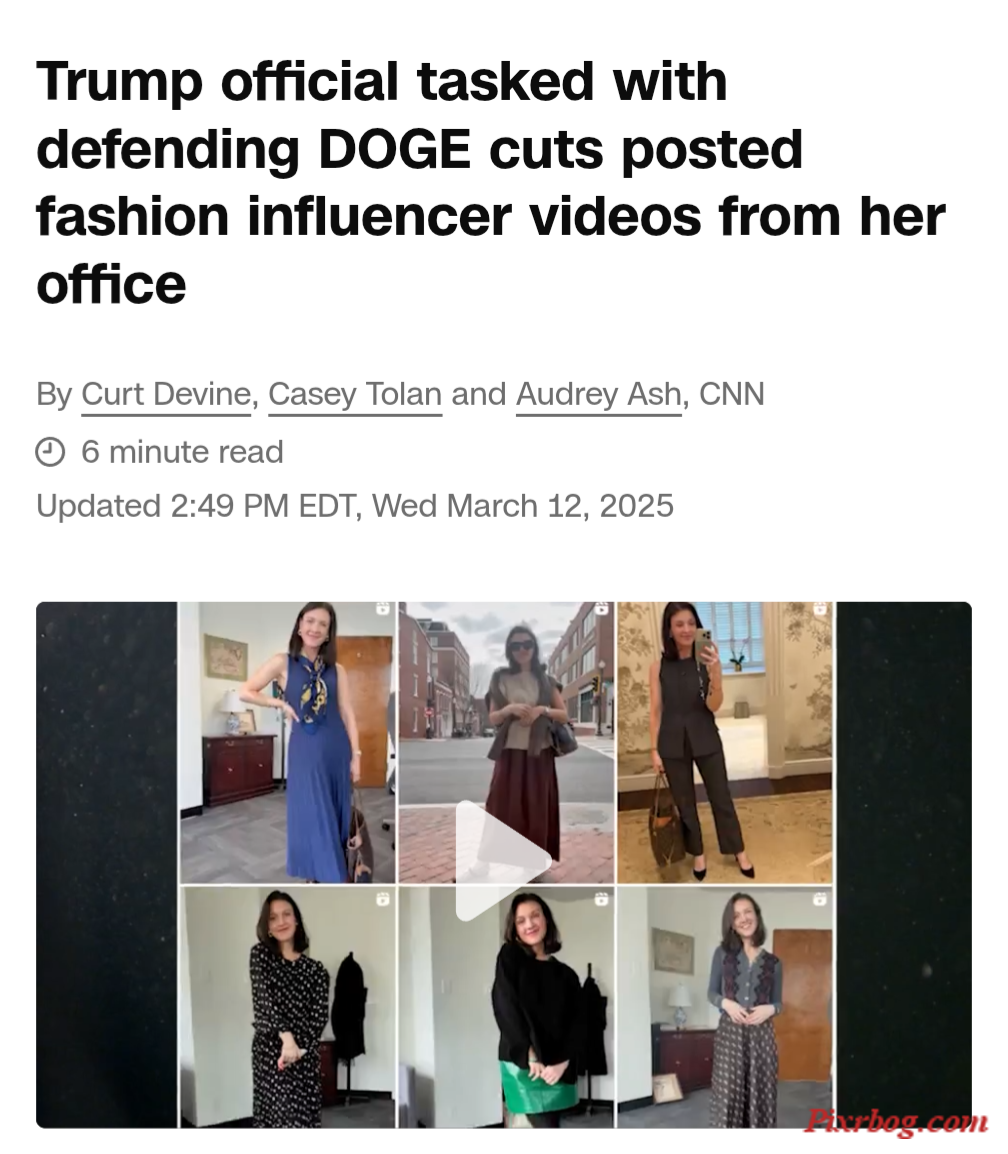Click the article headline about DOGE cuts

491,183
